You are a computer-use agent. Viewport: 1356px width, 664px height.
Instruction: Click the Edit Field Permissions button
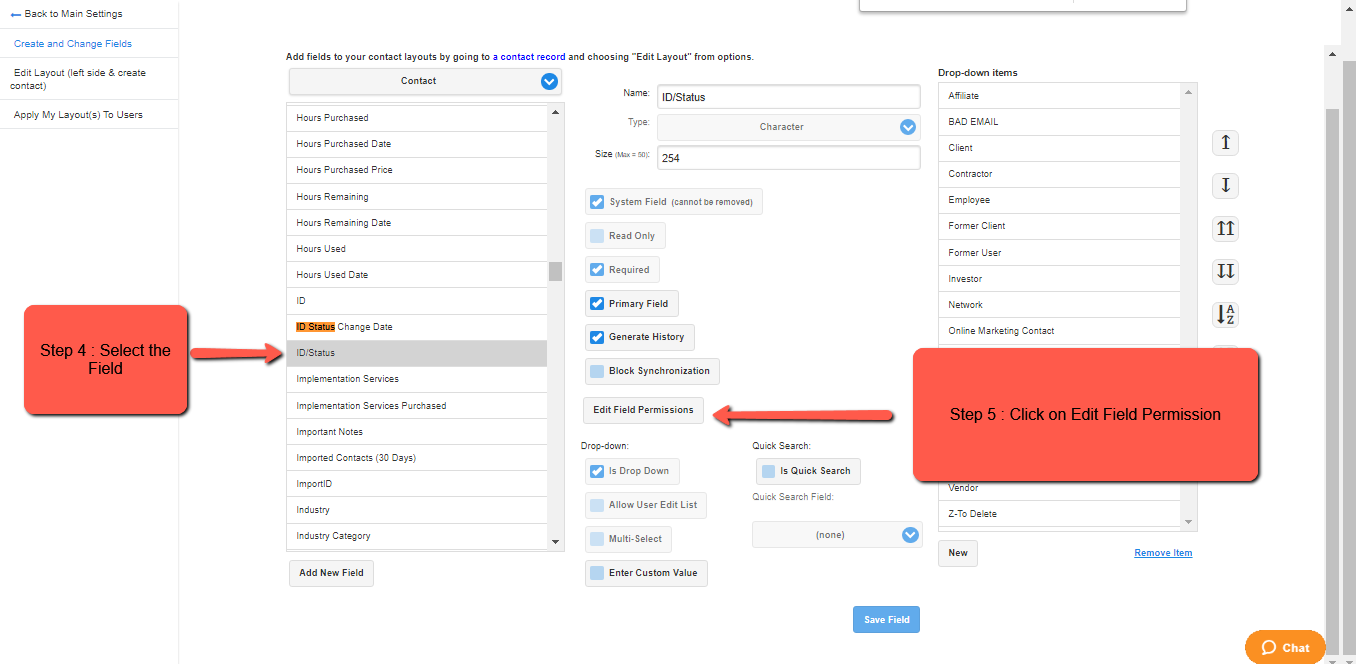click(x=643, y=410)
